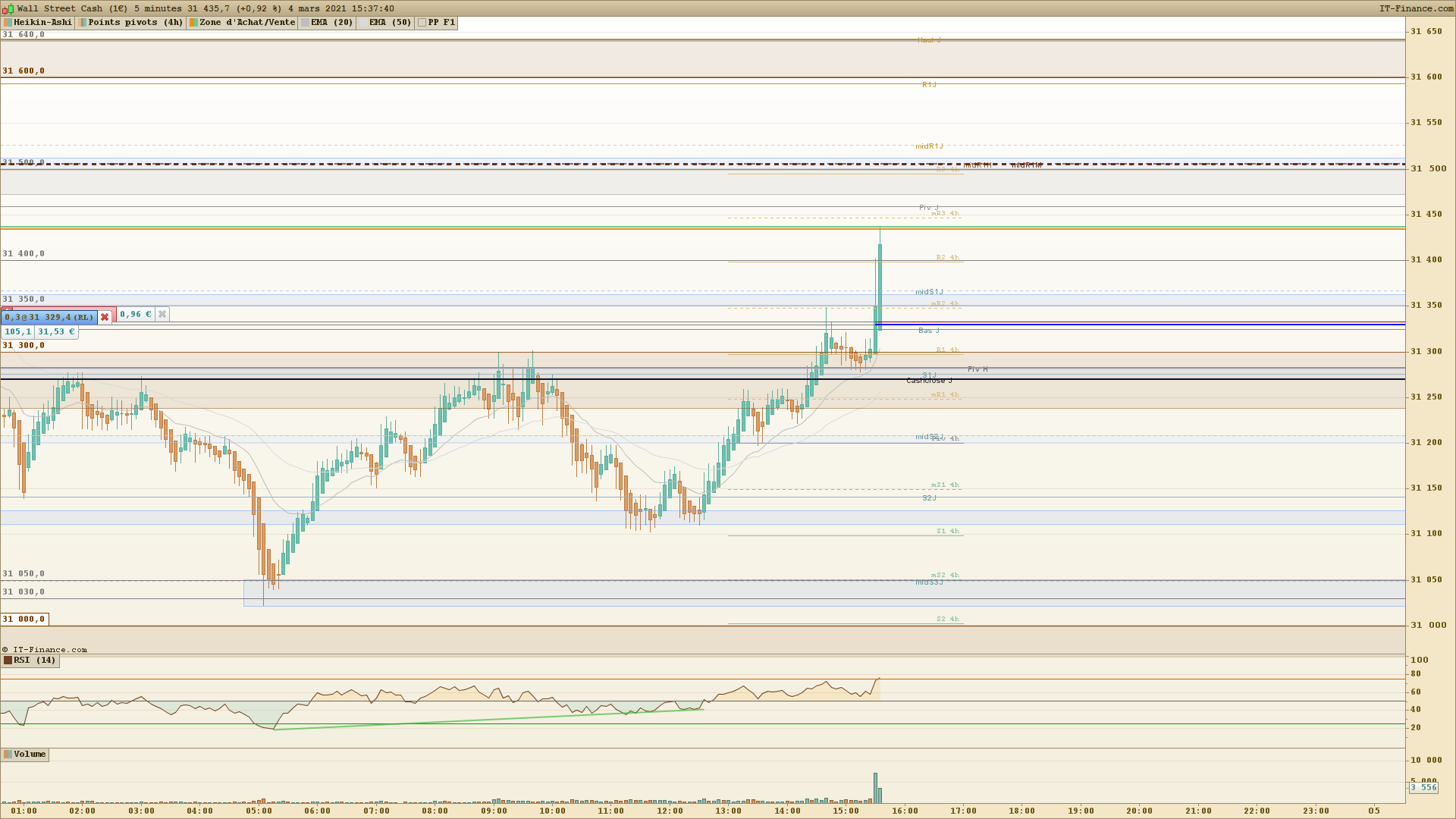This screenshot has width=1456, height=819.
Task: Click the Volume color icon
Action: (x=8, y=755)
